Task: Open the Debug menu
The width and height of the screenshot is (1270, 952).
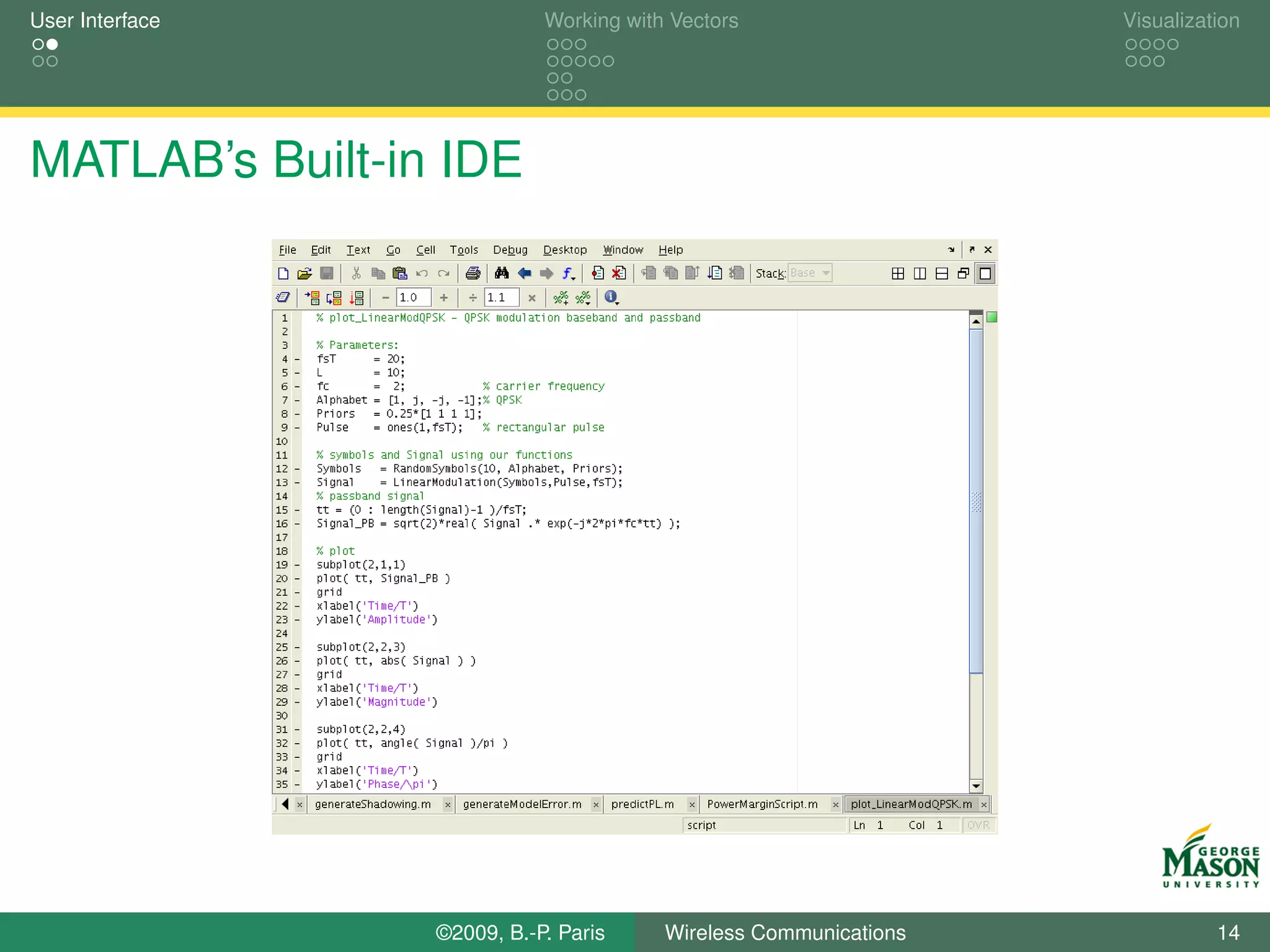Action: 510,250
